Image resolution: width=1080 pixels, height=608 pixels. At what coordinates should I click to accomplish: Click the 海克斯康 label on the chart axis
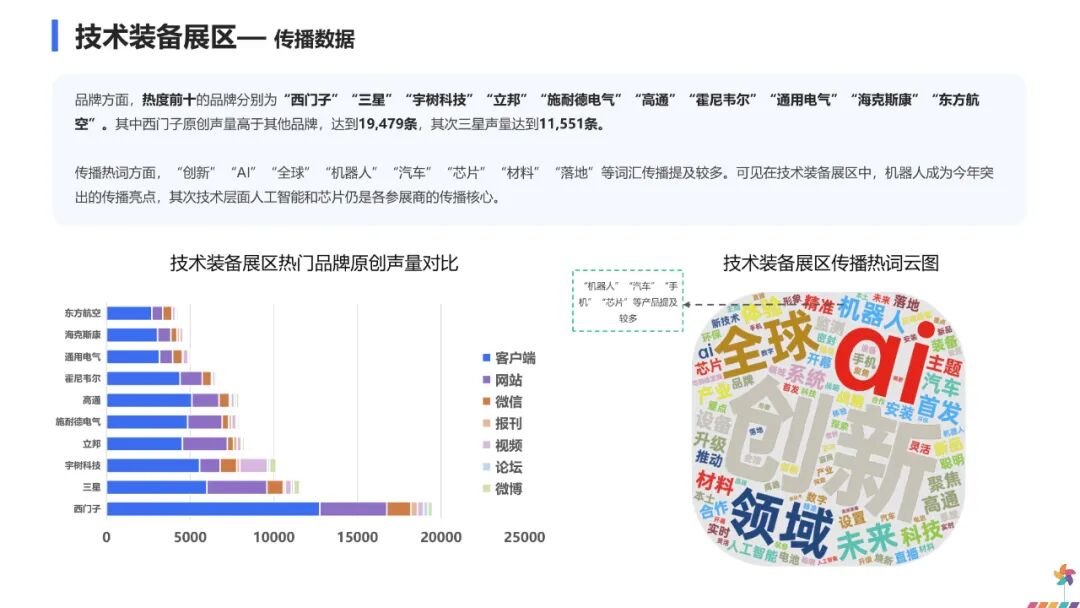[x=83, y=335]
